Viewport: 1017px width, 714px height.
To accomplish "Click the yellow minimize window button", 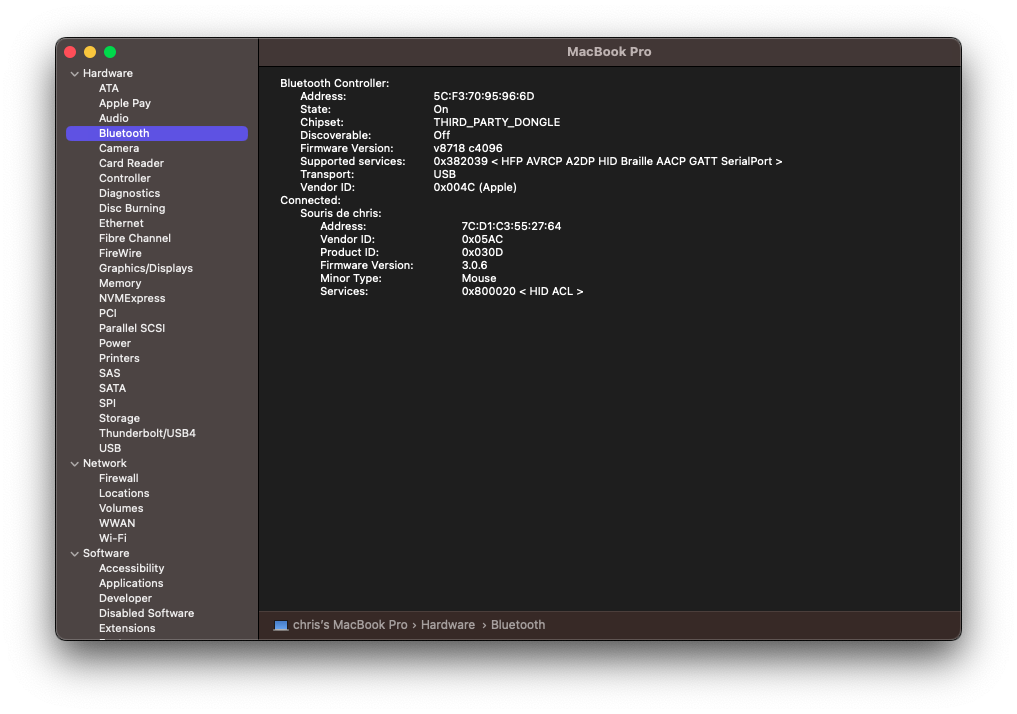I will tap(90, 52).
